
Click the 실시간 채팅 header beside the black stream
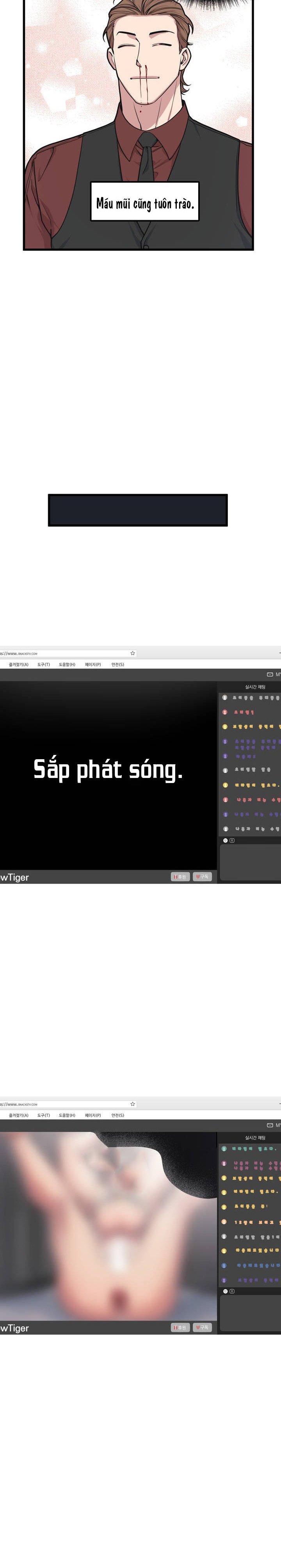tap(255, 687)
